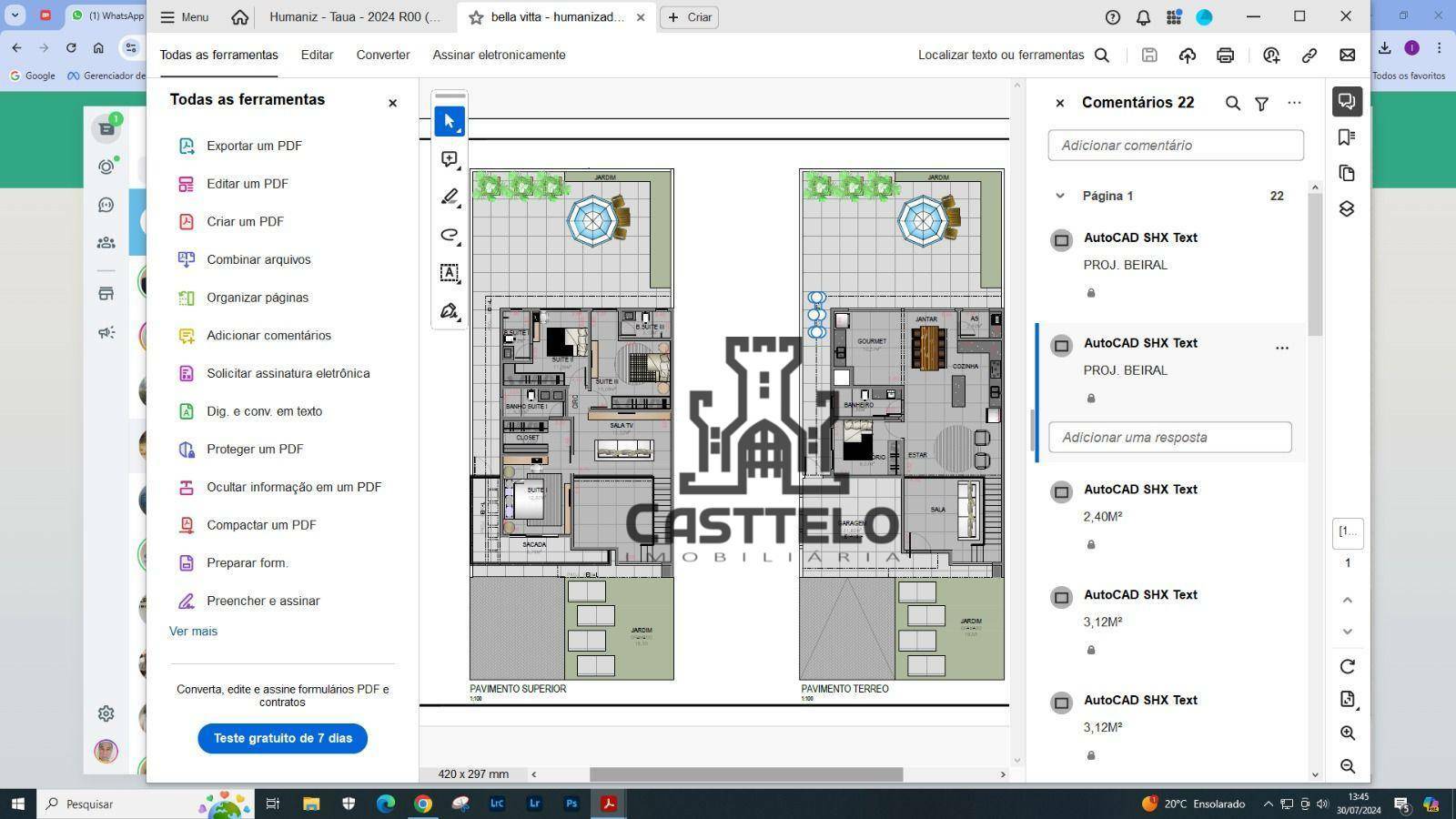
Task: Open Chrome from Windows taskbar
Action: (x=422, y=804)
